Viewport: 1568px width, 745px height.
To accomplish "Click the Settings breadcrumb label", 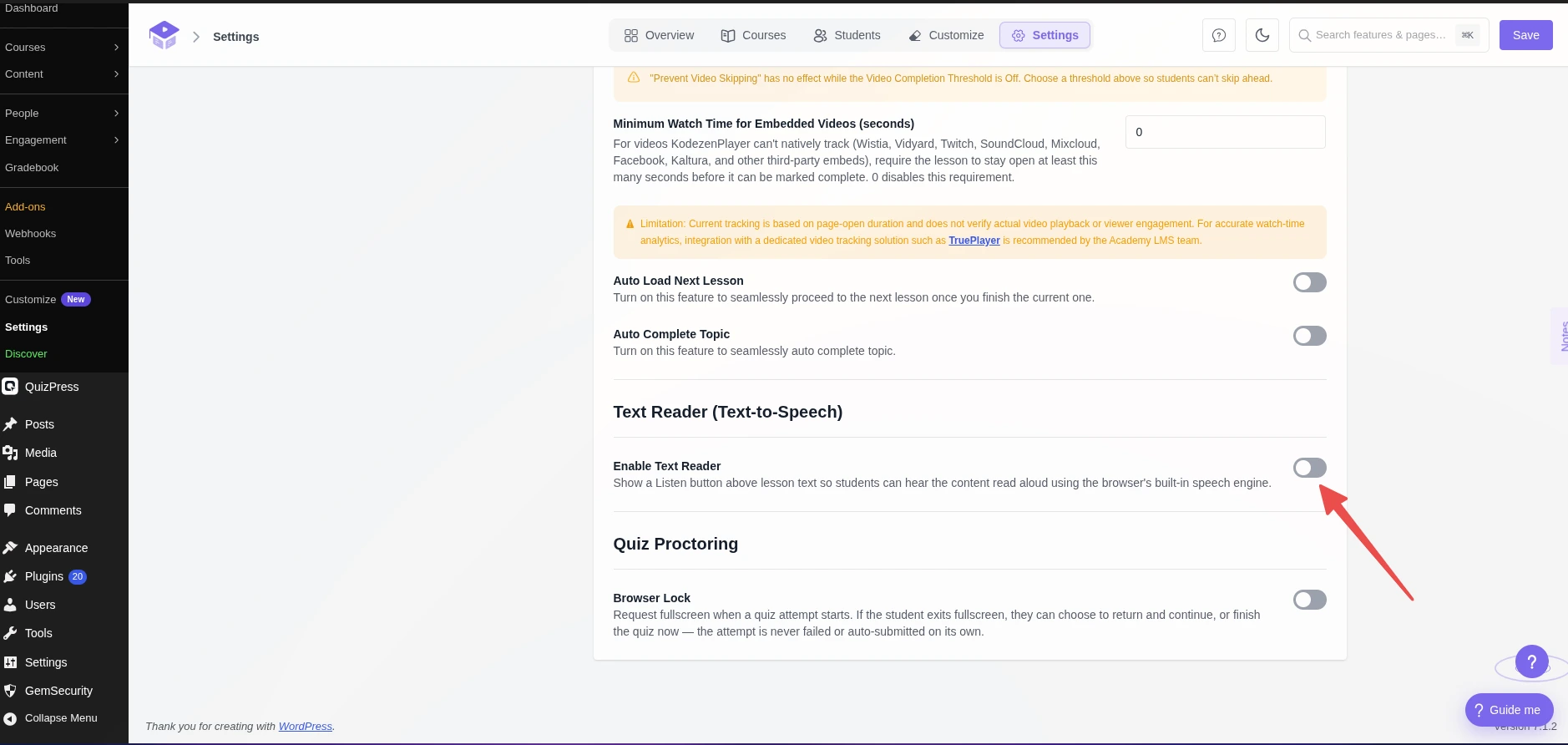I will (236, 37).
